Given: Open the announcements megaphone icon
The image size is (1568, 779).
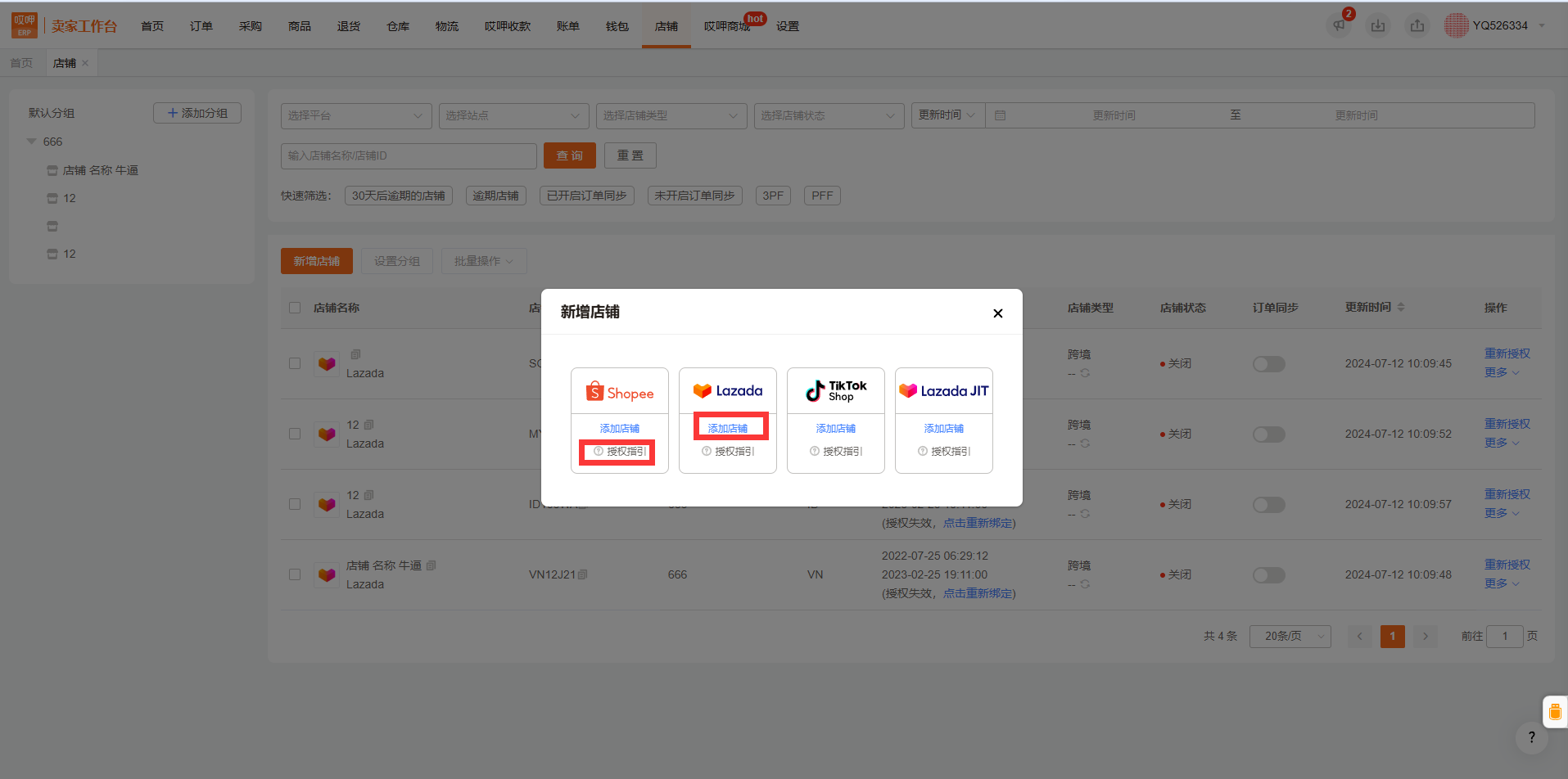Looking at the screenshot, I should pos(1339,25).
